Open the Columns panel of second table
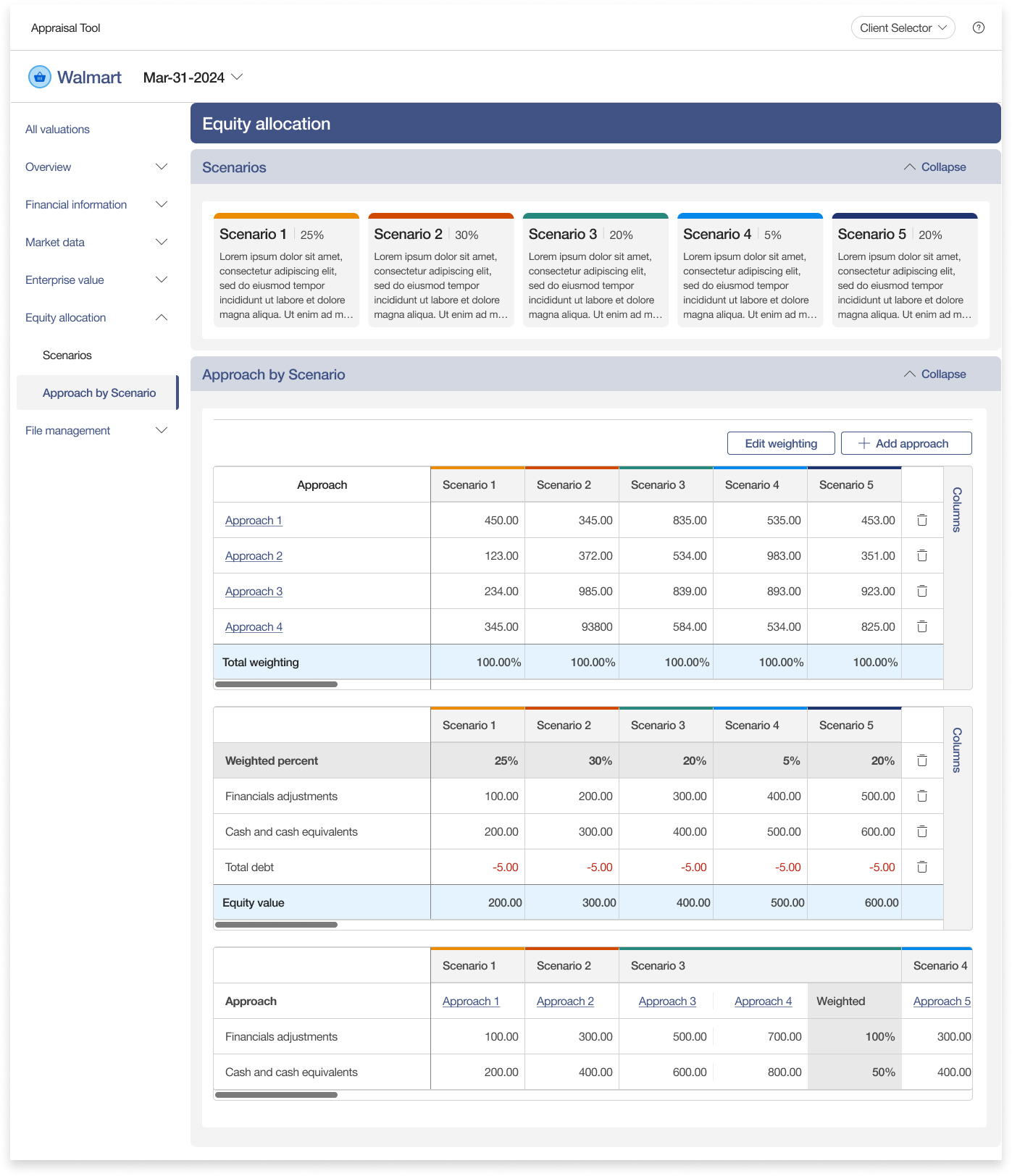 [957, 750]
